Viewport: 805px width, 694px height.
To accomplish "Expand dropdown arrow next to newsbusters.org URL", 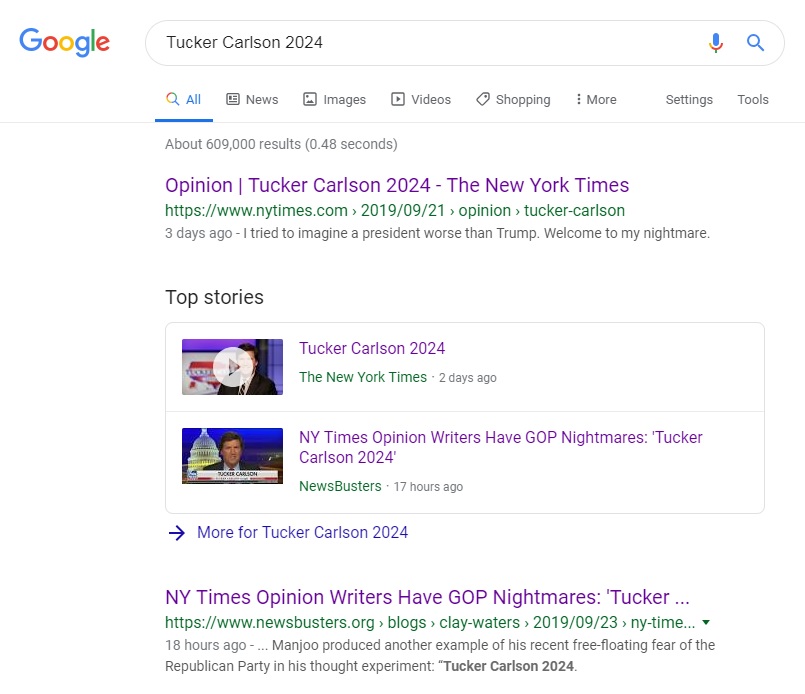I will [x=706, y=623].
